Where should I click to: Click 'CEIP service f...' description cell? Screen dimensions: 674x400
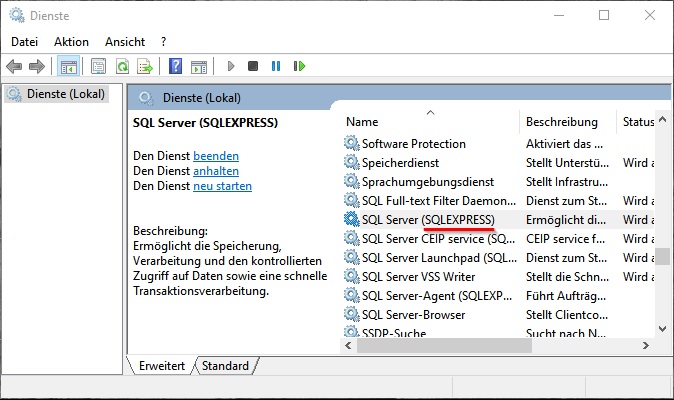click(565, 238)
